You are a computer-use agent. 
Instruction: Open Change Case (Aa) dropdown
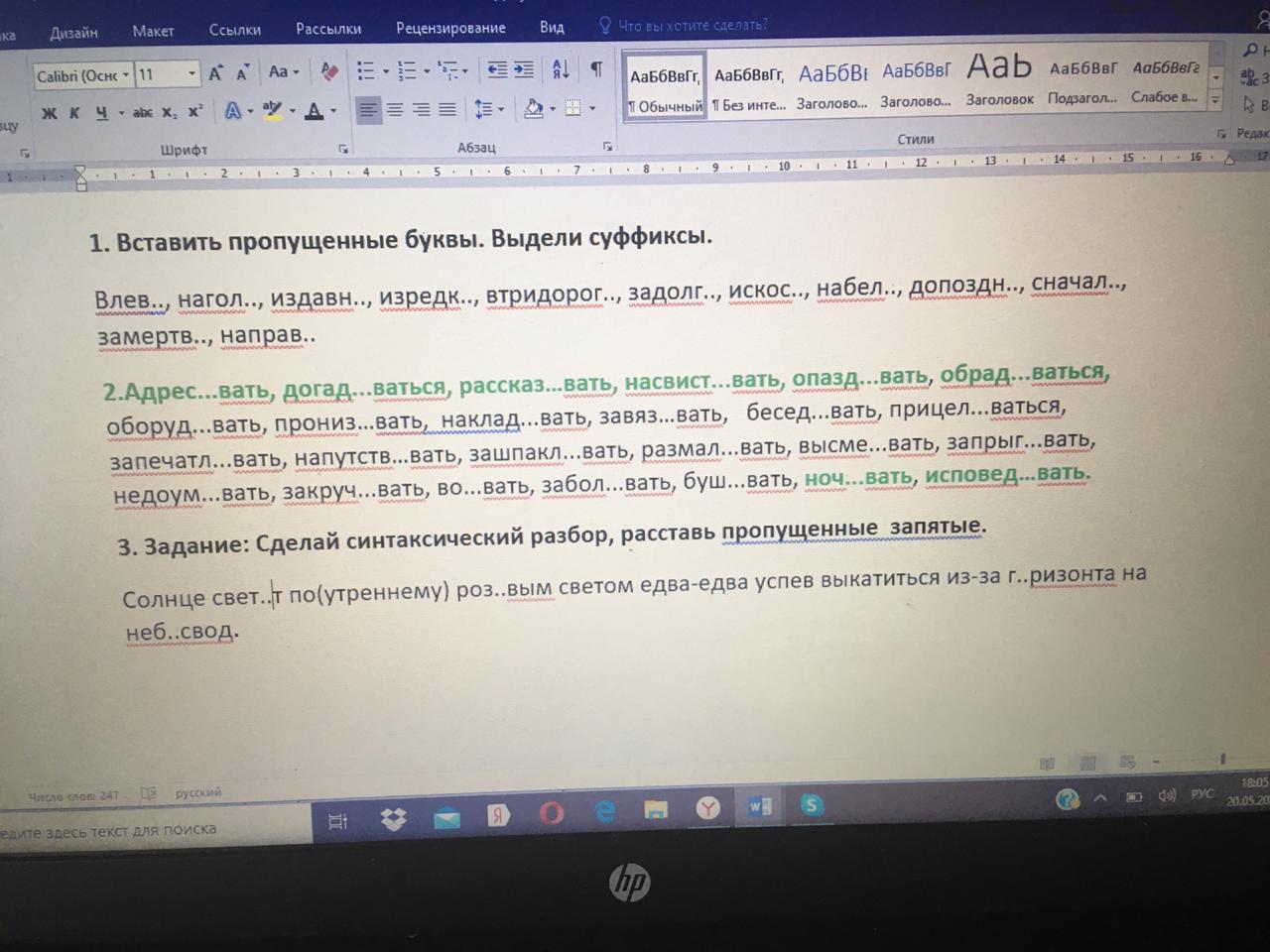tap(283, 71)
